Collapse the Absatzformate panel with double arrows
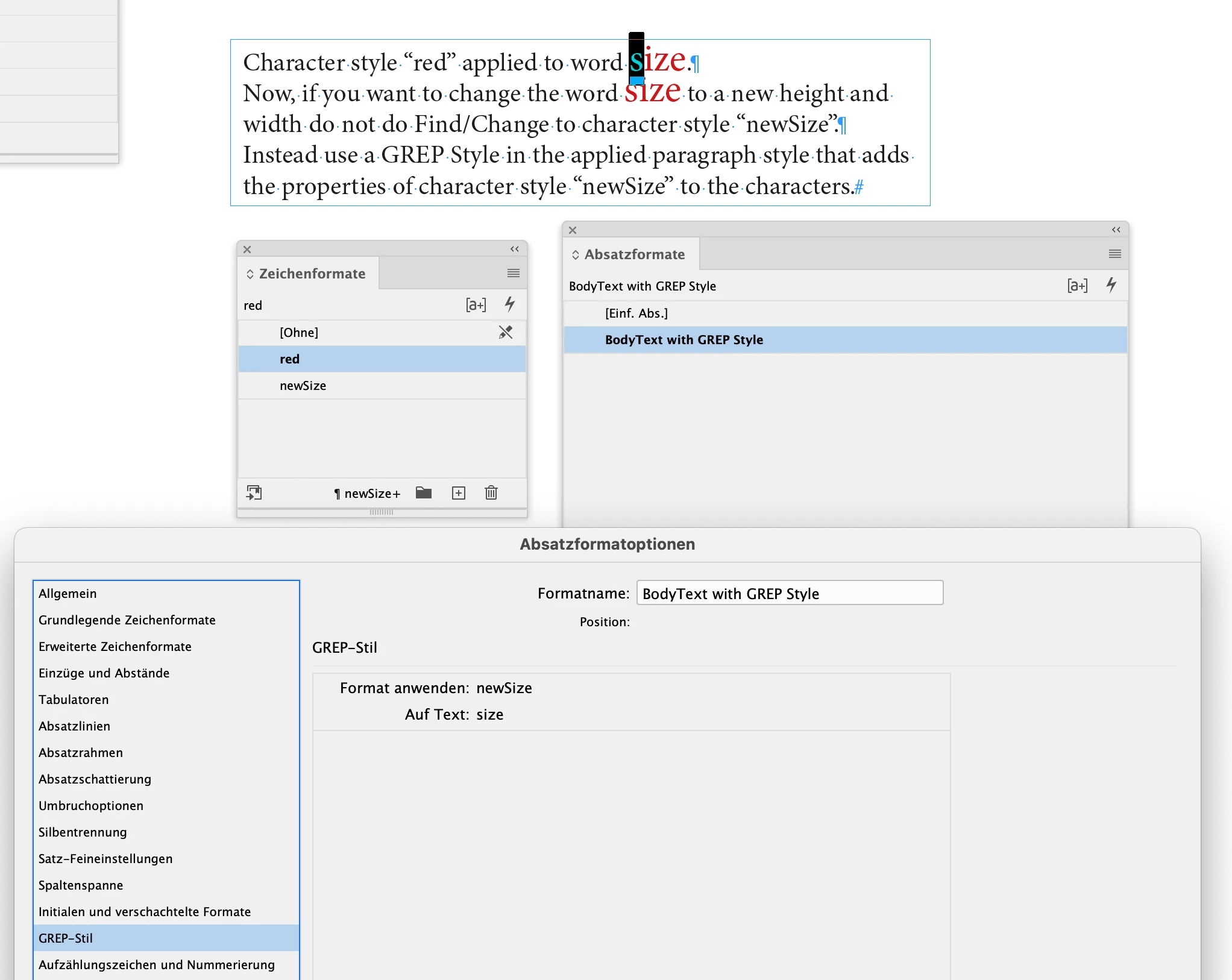The height and width of the screenshot is (980, 1232). click(x=1116, y=230)
